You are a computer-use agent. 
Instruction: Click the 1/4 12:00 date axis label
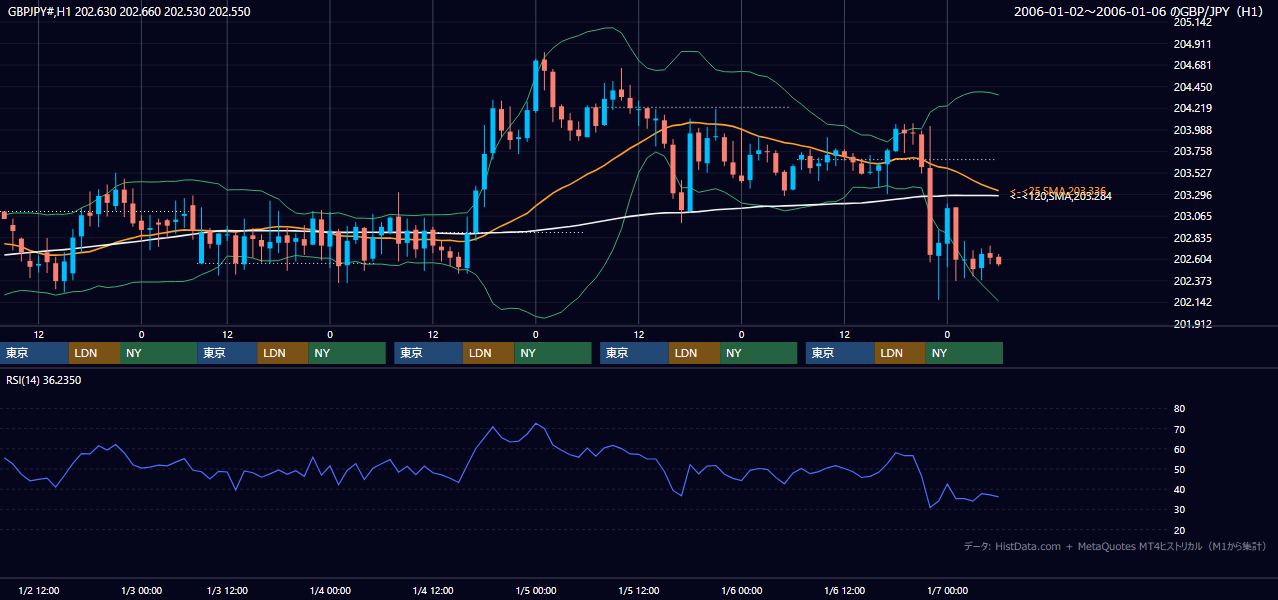[x=433, y=591]
